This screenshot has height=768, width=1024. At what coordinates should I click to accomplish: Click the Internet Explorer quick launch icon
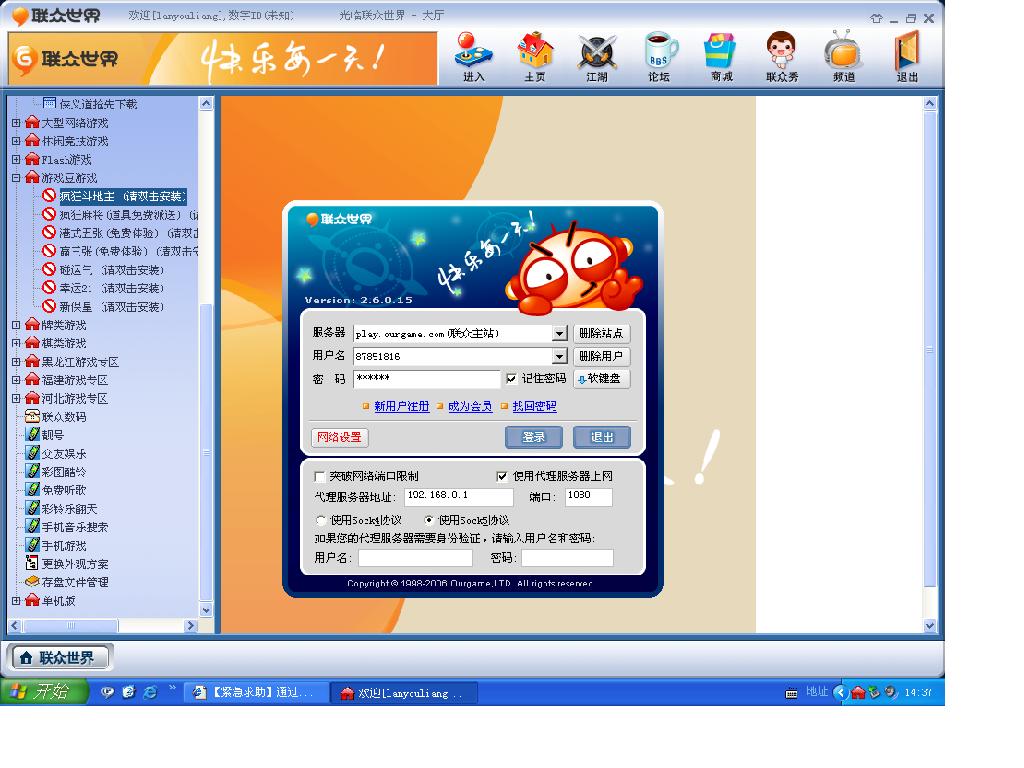coord(150,692)
